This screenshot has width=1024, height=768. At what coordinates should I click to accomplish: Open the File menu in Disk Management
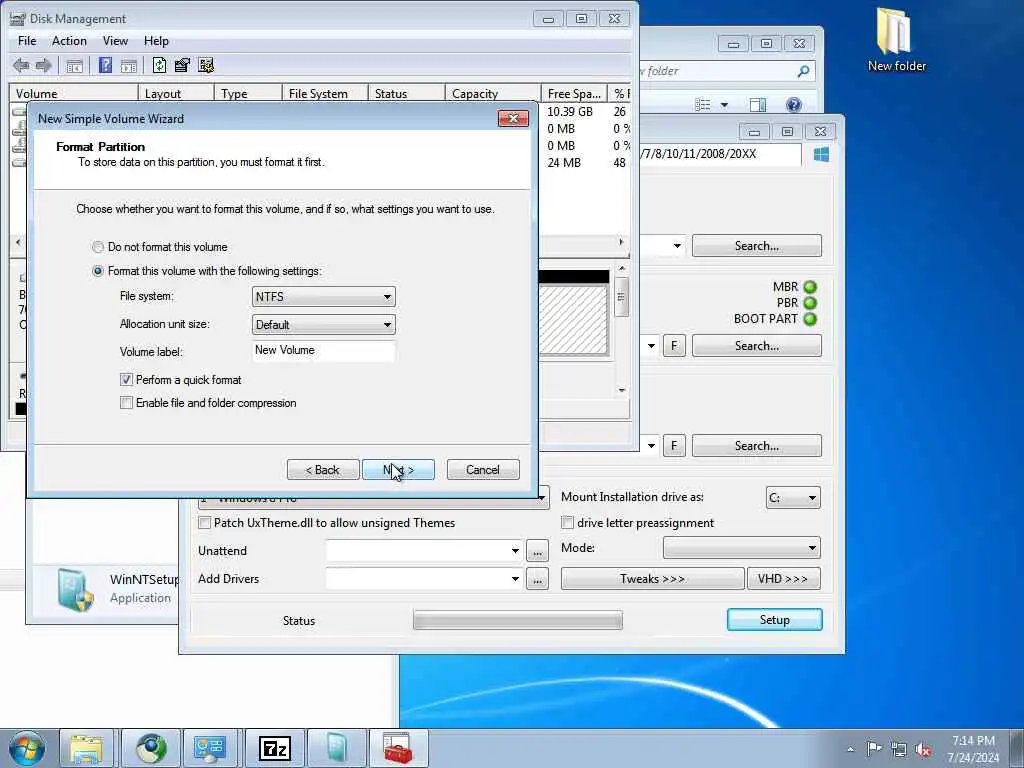[x=27, y=40]
